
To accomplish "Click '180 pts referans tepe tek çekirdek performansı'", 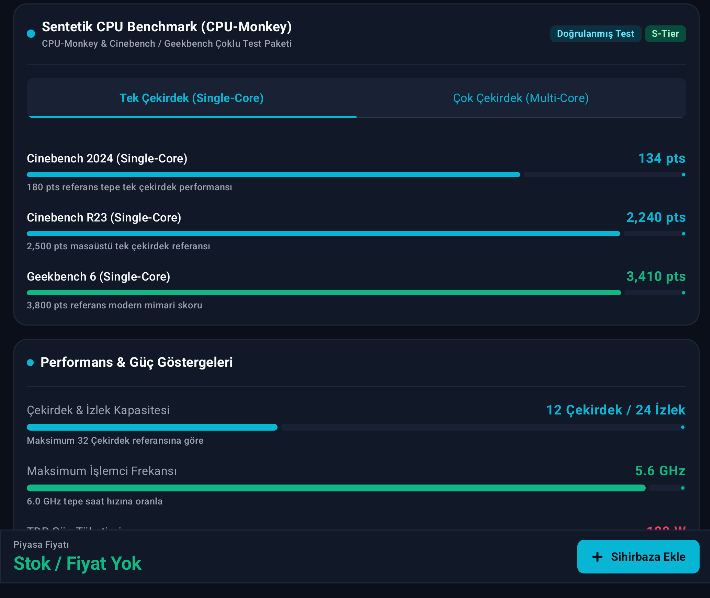I will [130, 187].
